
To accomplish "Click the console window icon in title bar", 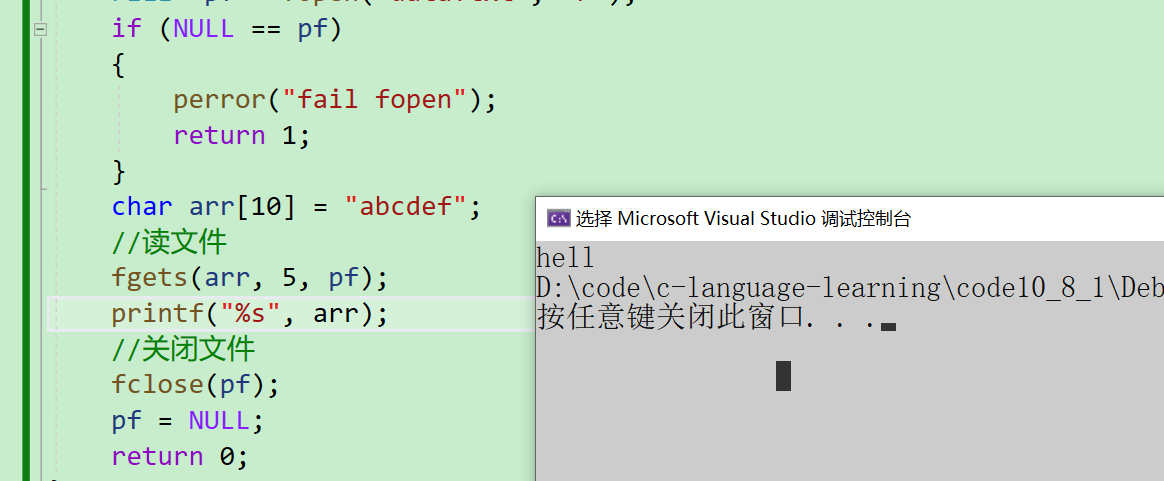I will (x=558, y=218).
